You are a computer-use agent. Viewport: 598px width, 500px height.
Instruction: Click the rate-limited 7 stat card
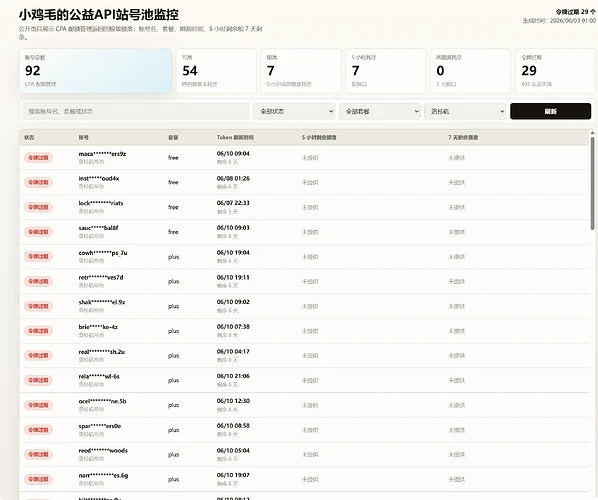(301, 71)
